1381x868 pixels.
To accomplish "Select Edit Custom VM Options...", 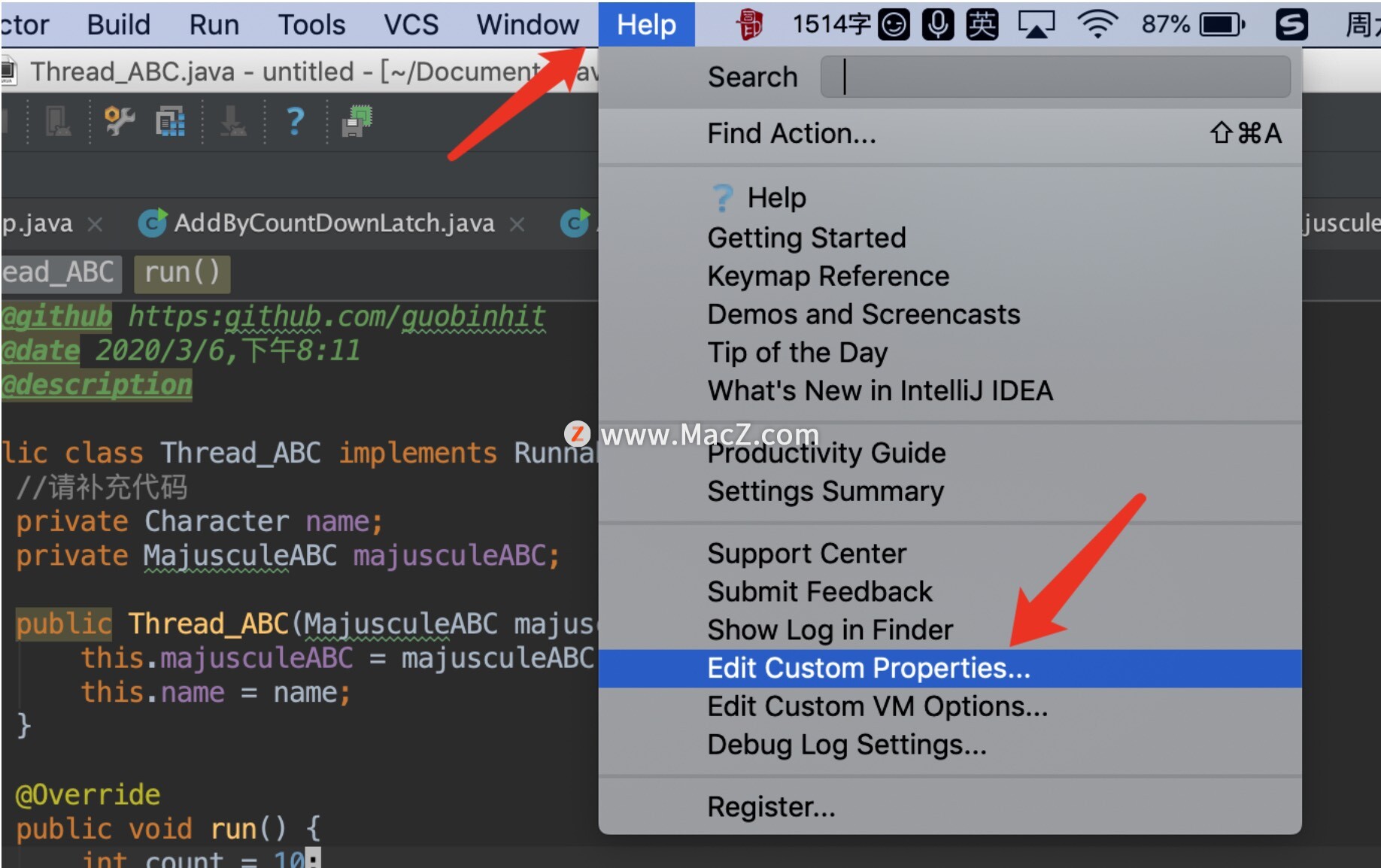I will [950, 707].
